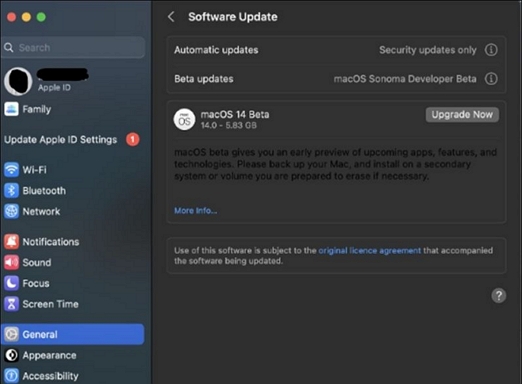
Task: Click the Beta updates row label
Action: click(204, 79)
